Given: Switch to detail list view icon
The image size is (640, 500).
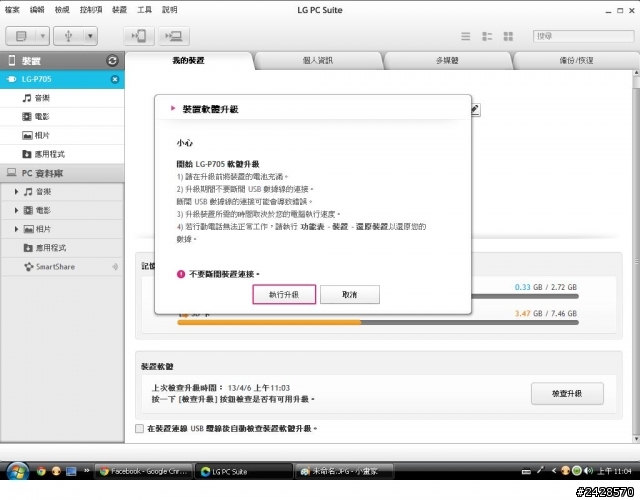Looking at the screenshot, I should click(487, 36).
